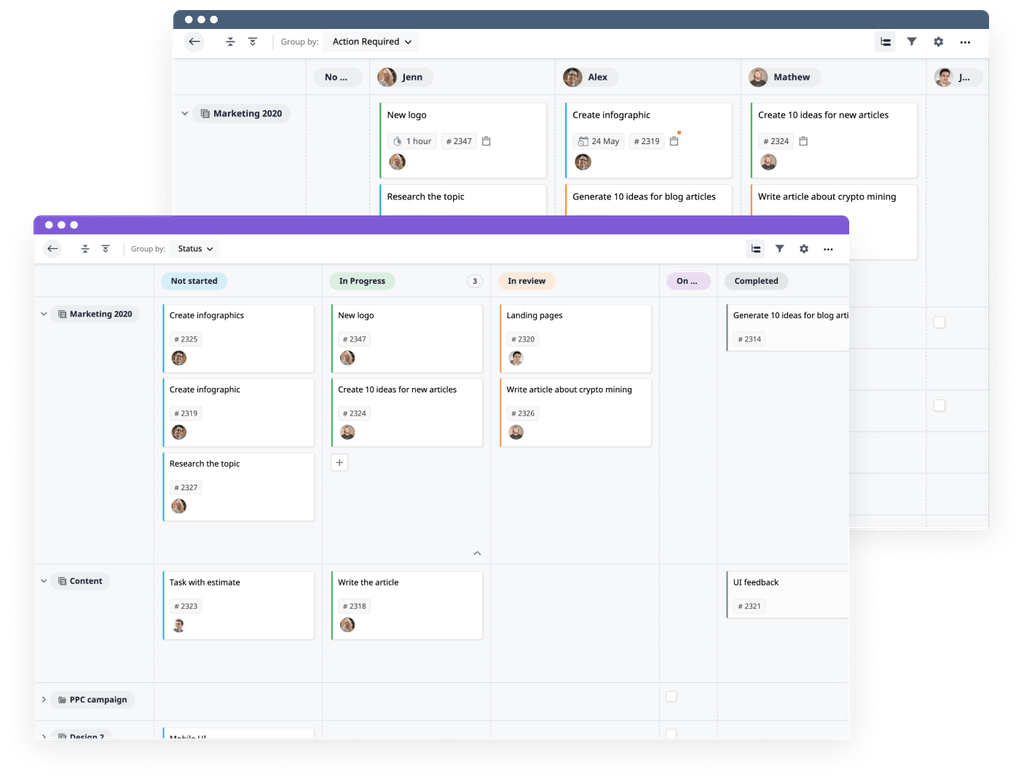Click clipboard icon on New logo card in back window
The width and height of the screenshot is (1024, 779).
pyautogui.click(x=486, y=141)
